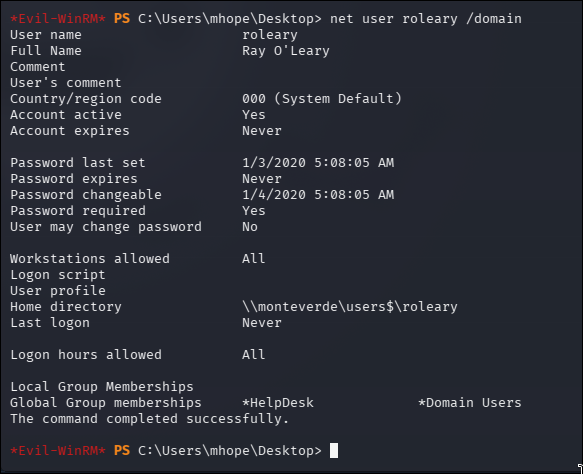583x474 pixels.
Task: Click the 'net user roleary /domain' command text
Action: (x=426, y=19)
